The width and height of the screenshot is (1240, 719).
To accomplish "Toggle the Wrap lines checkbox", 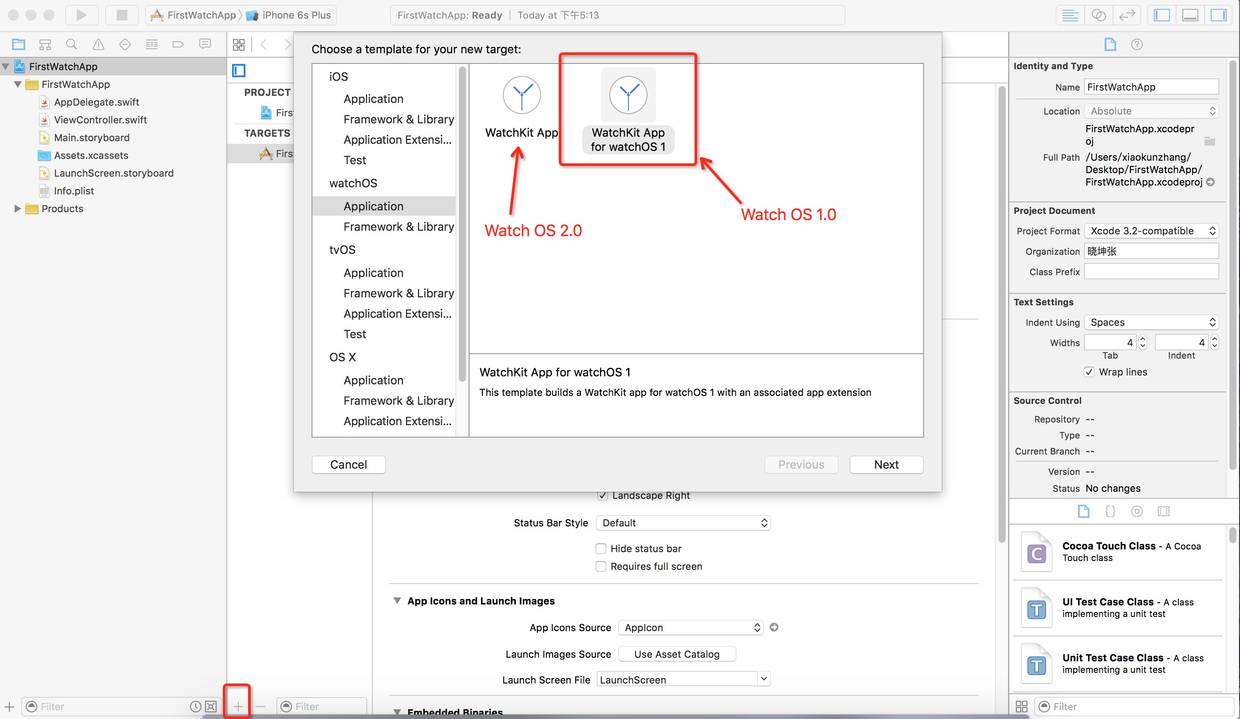I will [x=1089, y=372].
